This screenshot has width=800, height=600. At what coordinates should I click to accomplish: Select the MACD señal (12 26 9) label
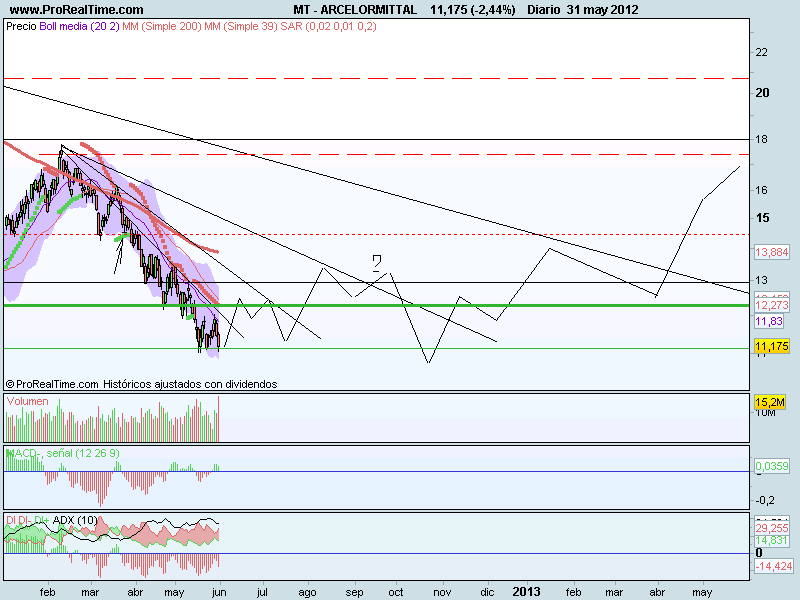point(63,453)
